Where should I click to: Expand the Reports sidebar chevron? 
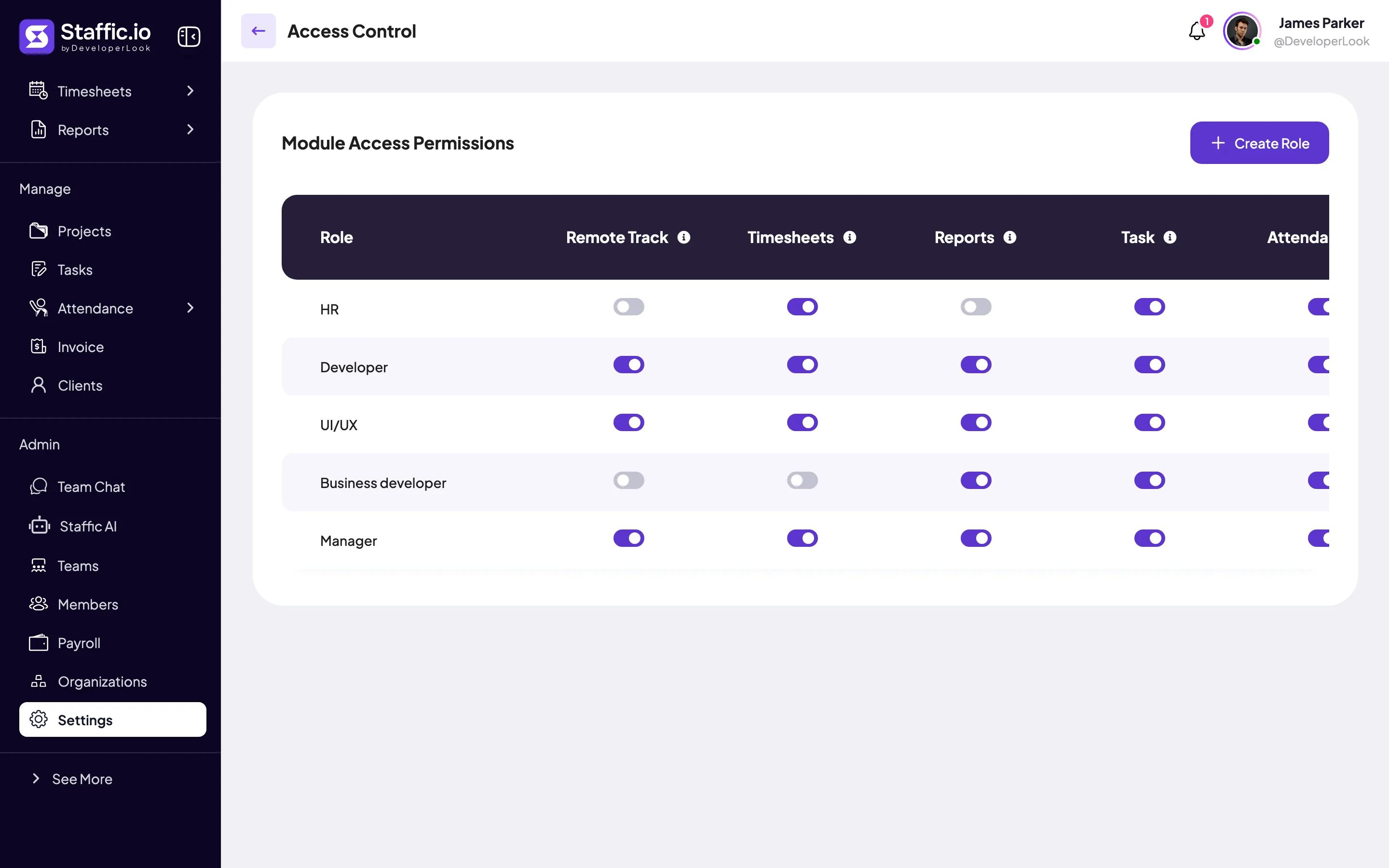190,129
